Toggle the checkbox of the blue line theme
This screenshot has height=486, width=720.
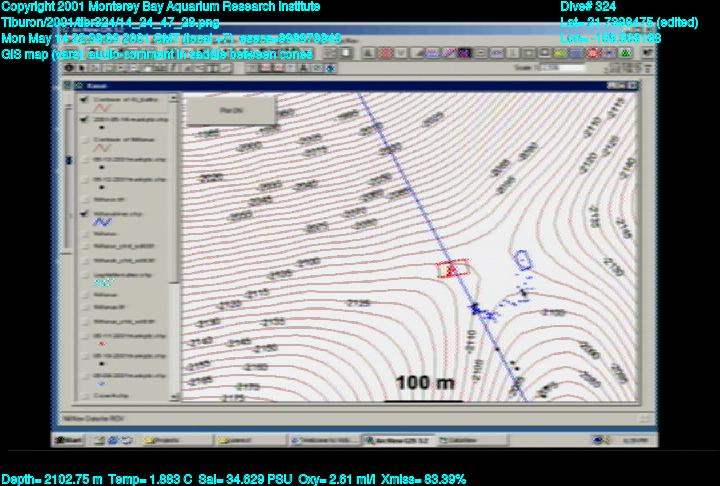84,214
